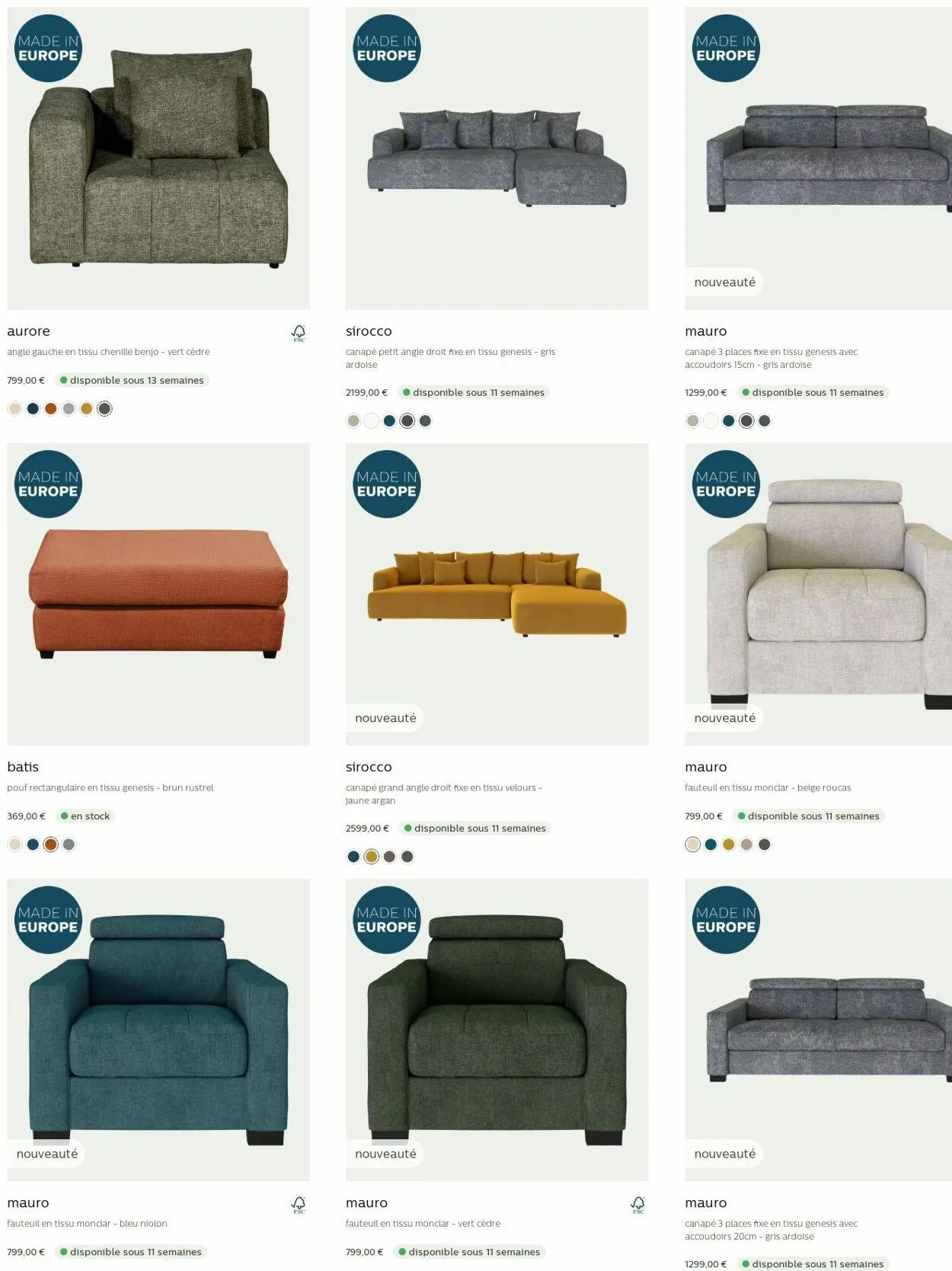Open the batis product title link
The height and width of the screenshot is (1271, 952).
click(x=23, y=767)
